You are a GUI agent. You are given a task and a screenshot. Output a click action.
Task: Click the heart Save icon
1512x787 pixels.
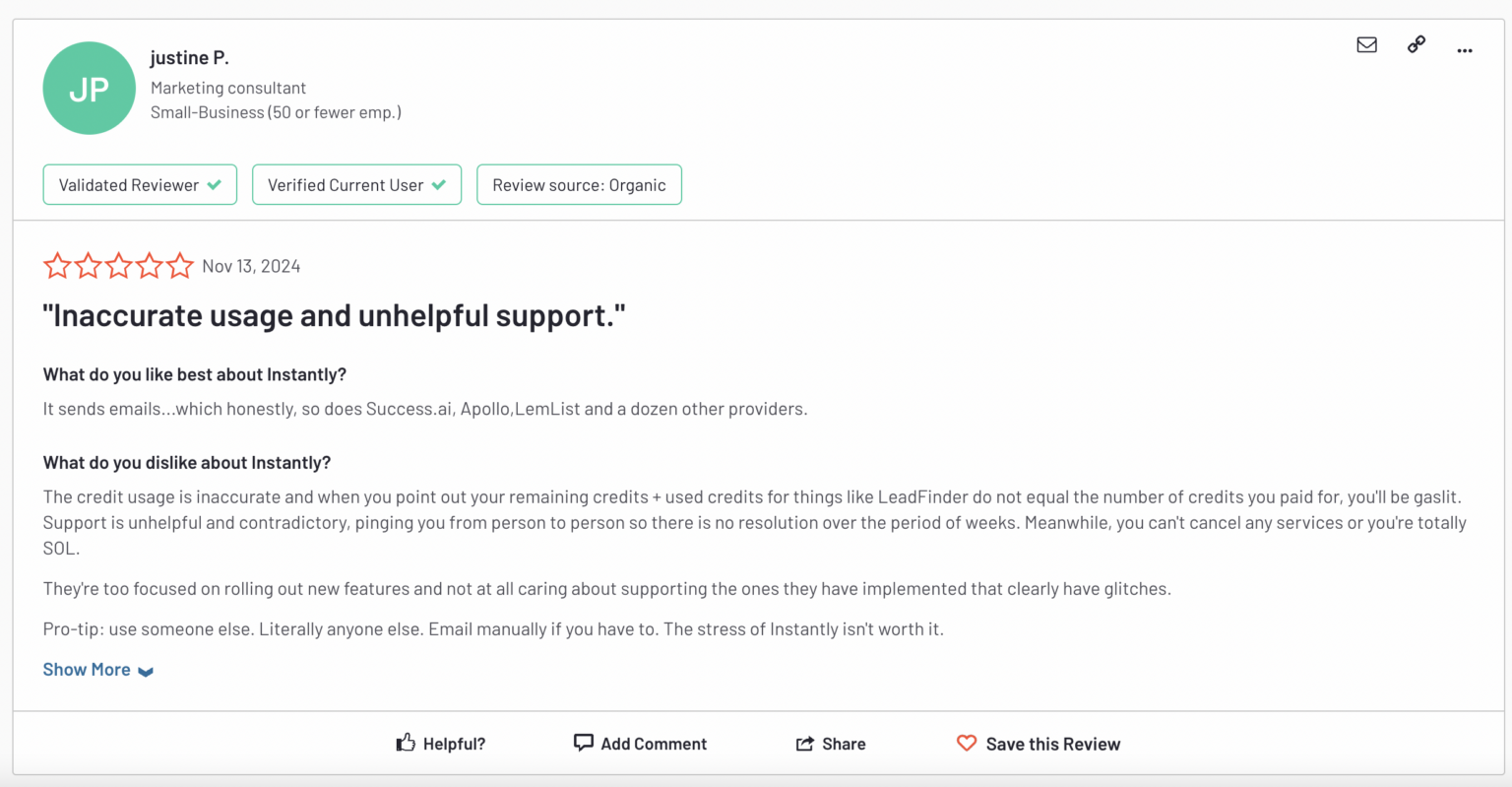click(x=967, y=743)
